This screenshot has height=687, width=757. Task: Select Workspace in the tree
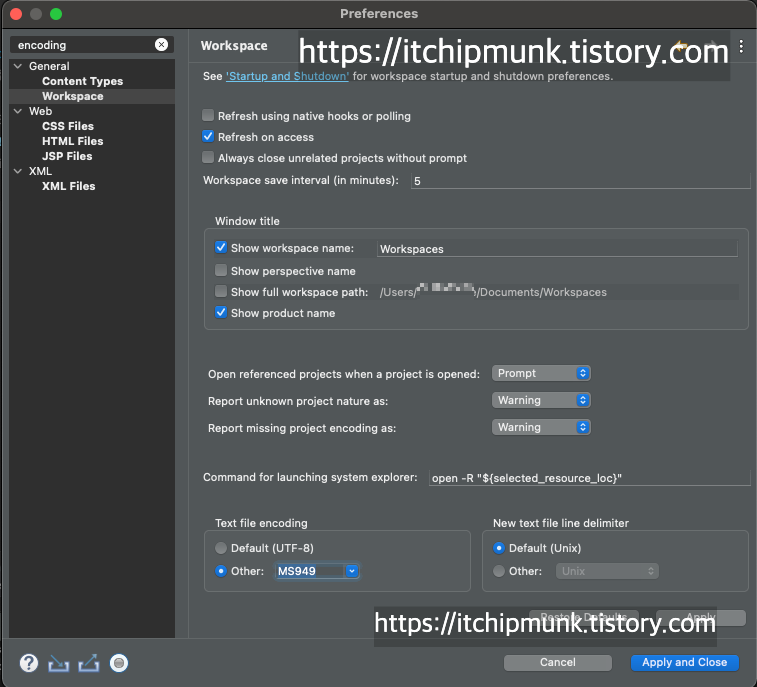click(73, 96)
